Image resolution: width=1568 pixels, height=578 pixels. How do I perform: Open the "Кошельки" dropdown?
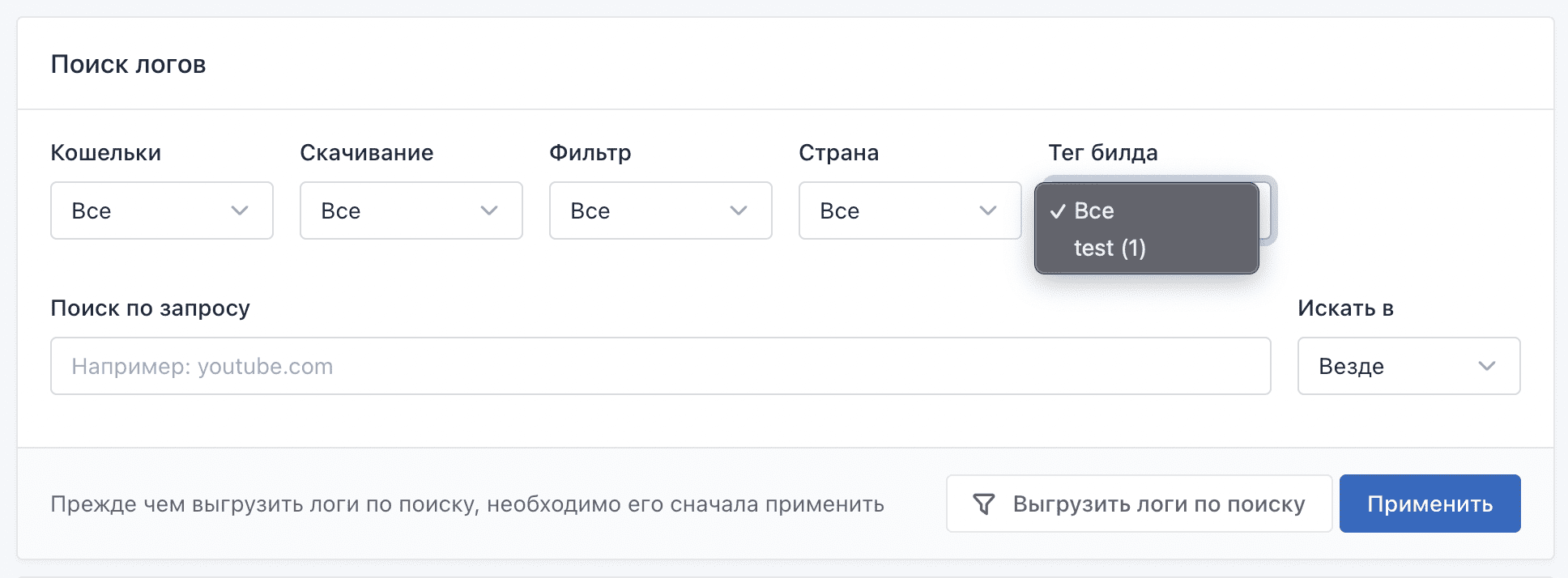(161, 211)
